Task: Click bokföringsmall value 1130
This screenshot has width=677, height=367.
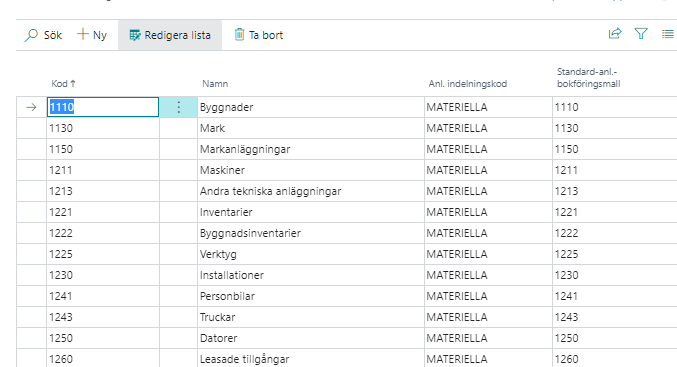Action: (566, 128)
